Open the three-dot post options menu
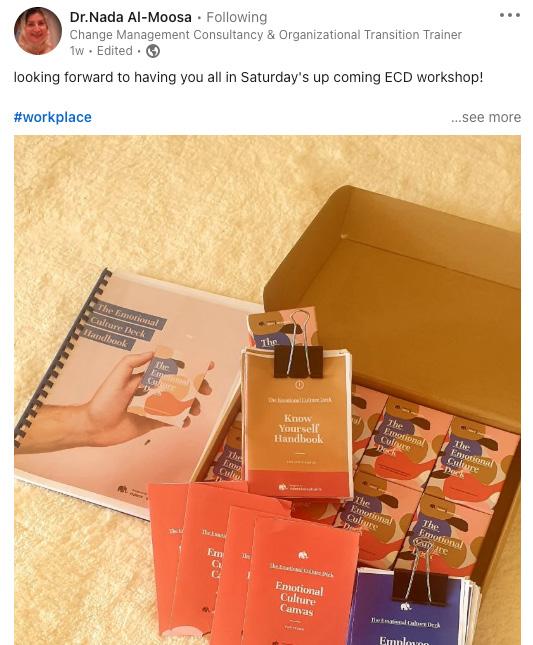The height and width of the screenshot is (645, 533). pos(510,15)
